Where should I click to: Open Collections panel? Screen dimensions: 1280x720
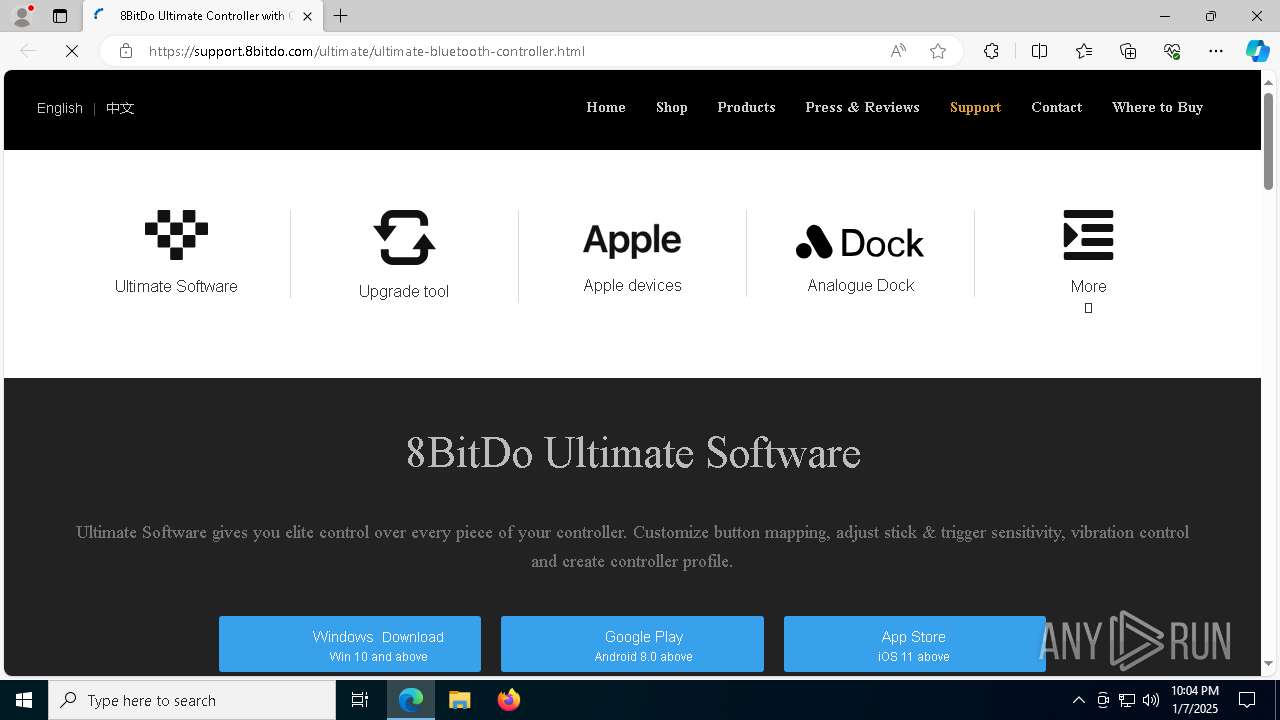[1128, 51]
